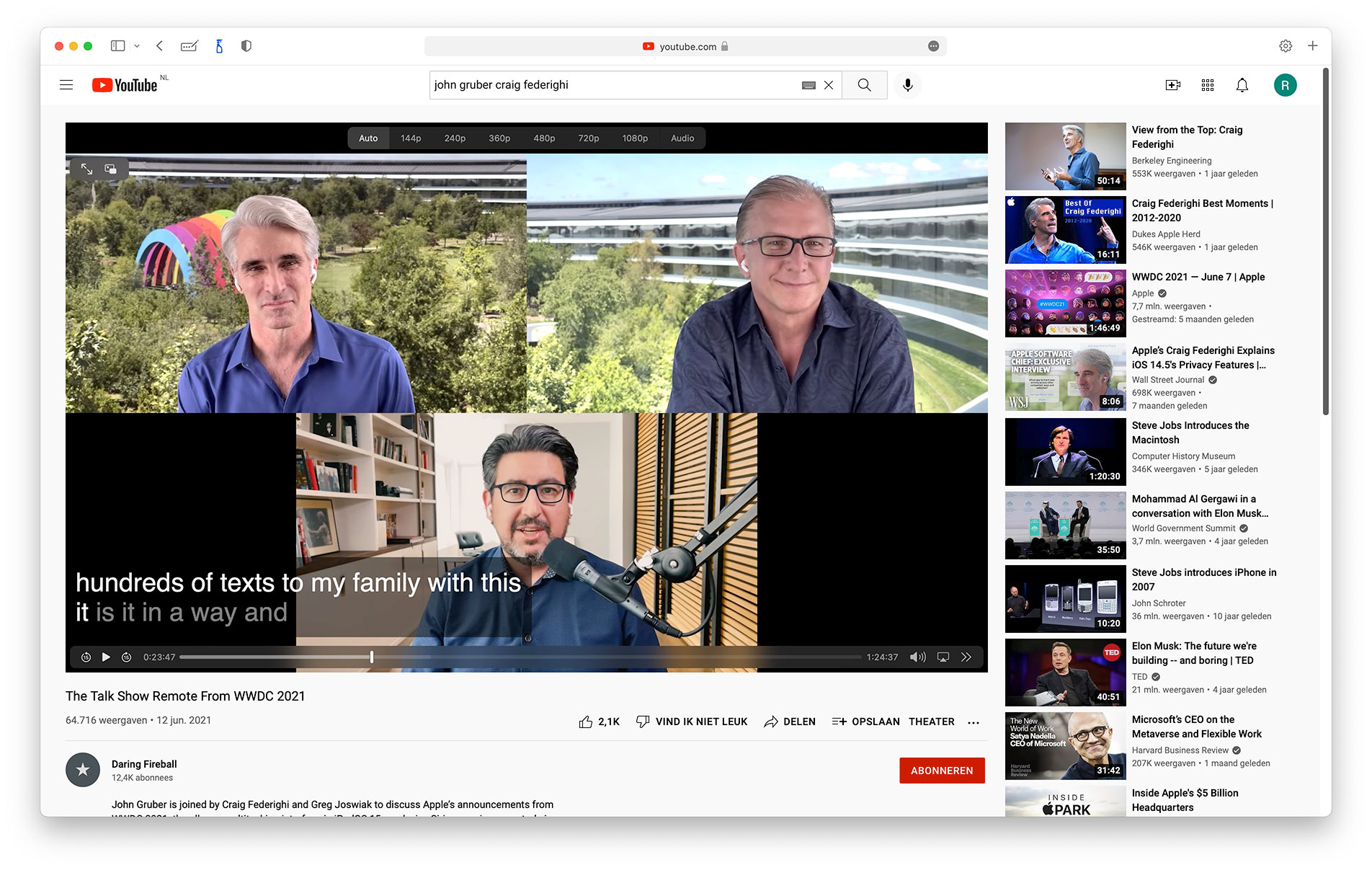This screenshot has height=870, width=1372.
Task: Open iOS 14.5 Privacy Features WSJ thumbnail
Action: pos(1065,377)
